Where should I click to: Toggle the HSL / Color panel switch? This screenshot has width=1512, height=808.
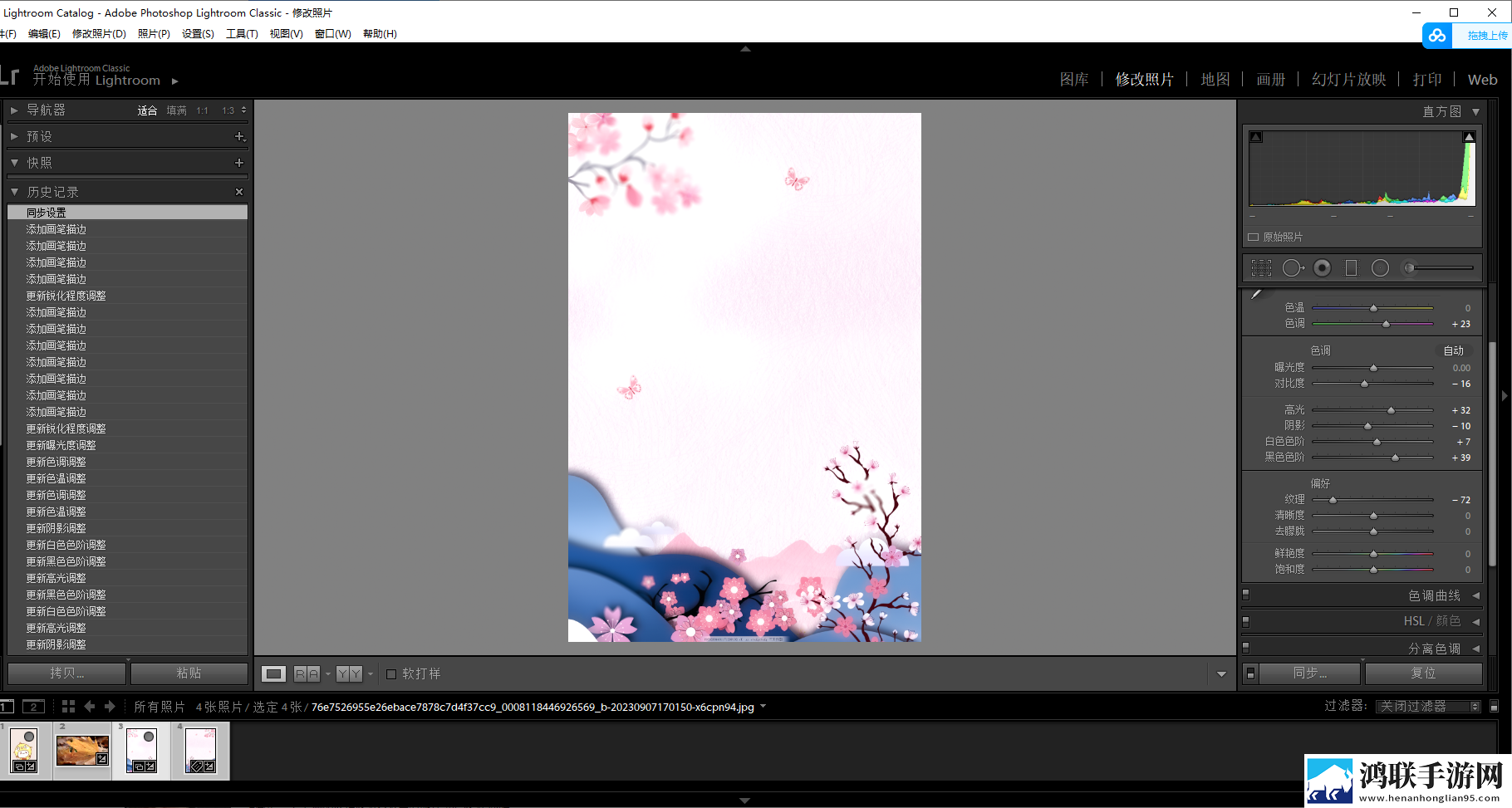(x=1245, y=621)
